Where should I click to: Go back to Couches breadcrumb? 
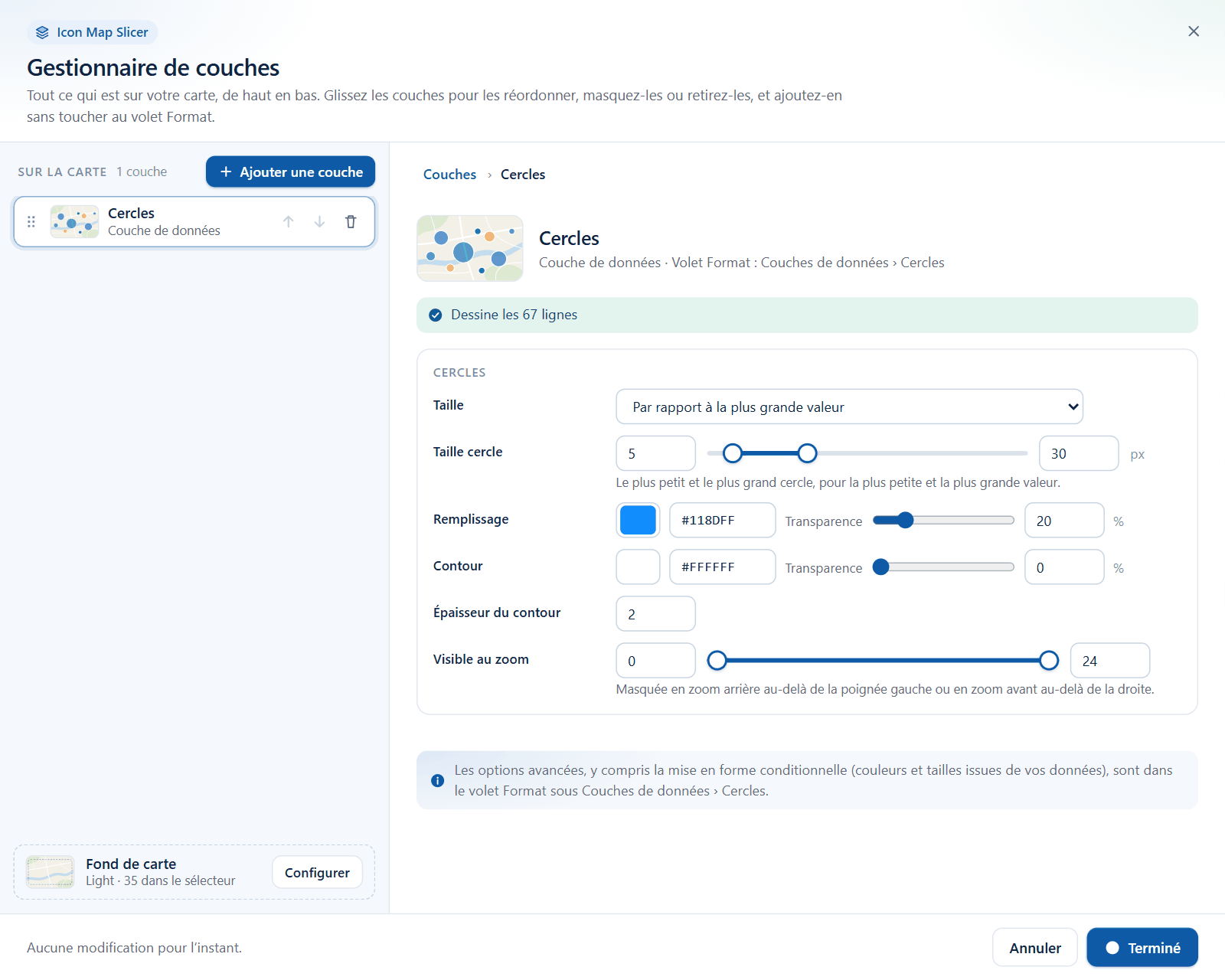click(x=449, y=175)
